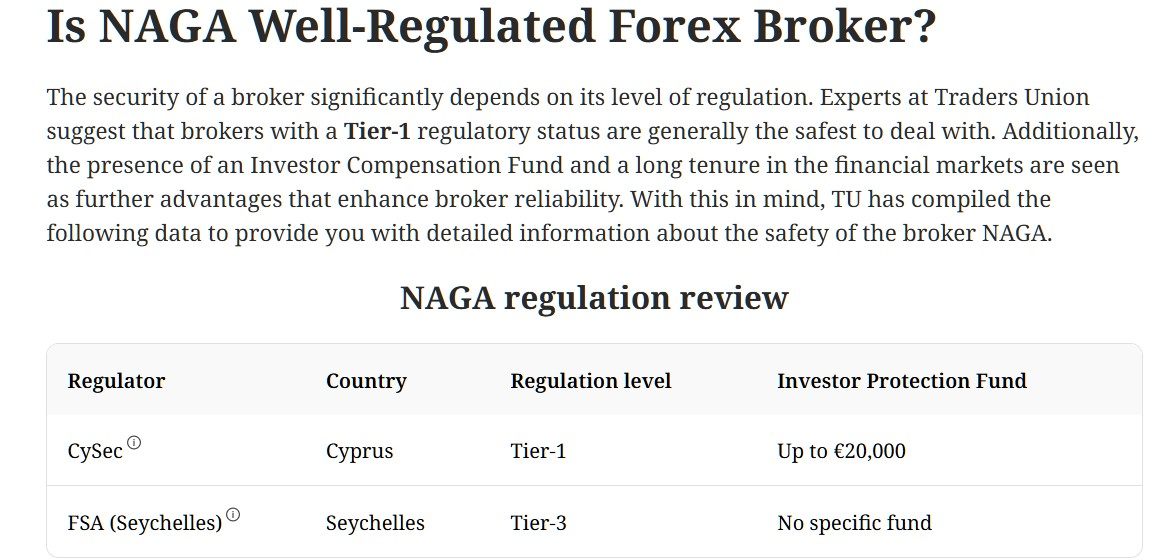This screenshot has height=560, width=1158.
Task: Click the FSA (Seychelles) regulator name
Action: click(144, 523)
